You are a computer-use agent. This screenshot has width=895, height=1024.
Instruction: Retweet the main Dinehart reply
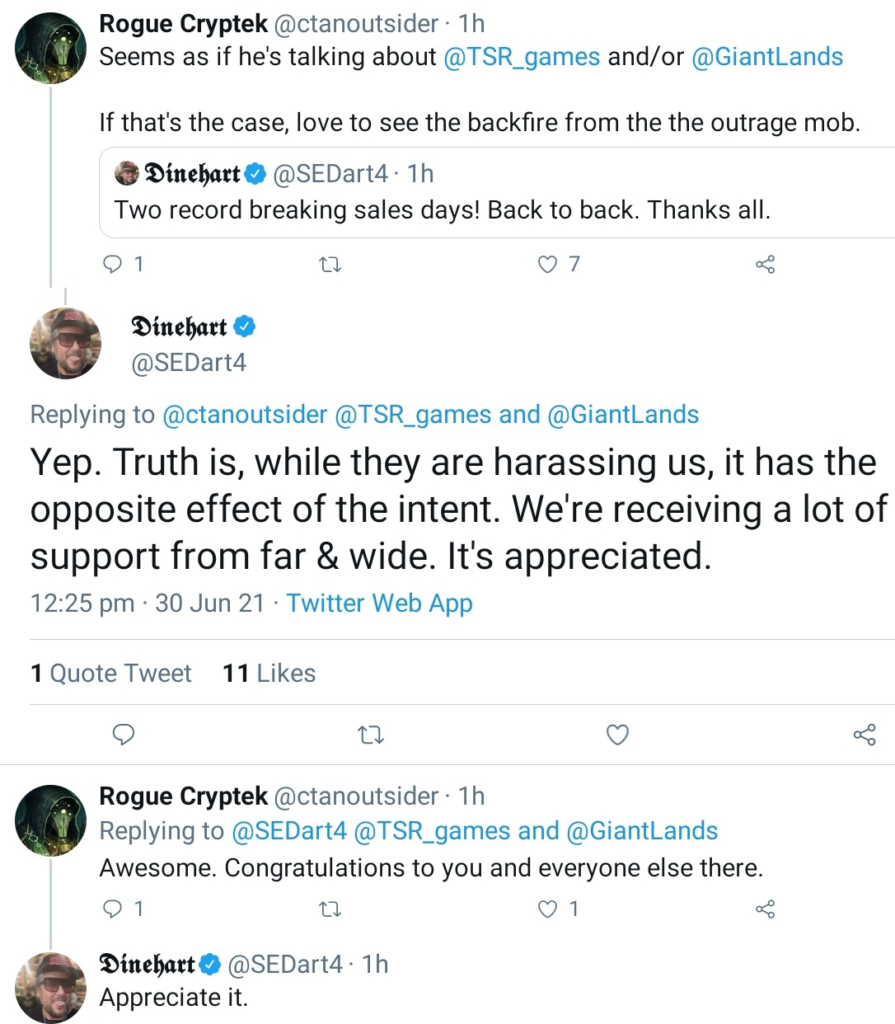(370, 735)
